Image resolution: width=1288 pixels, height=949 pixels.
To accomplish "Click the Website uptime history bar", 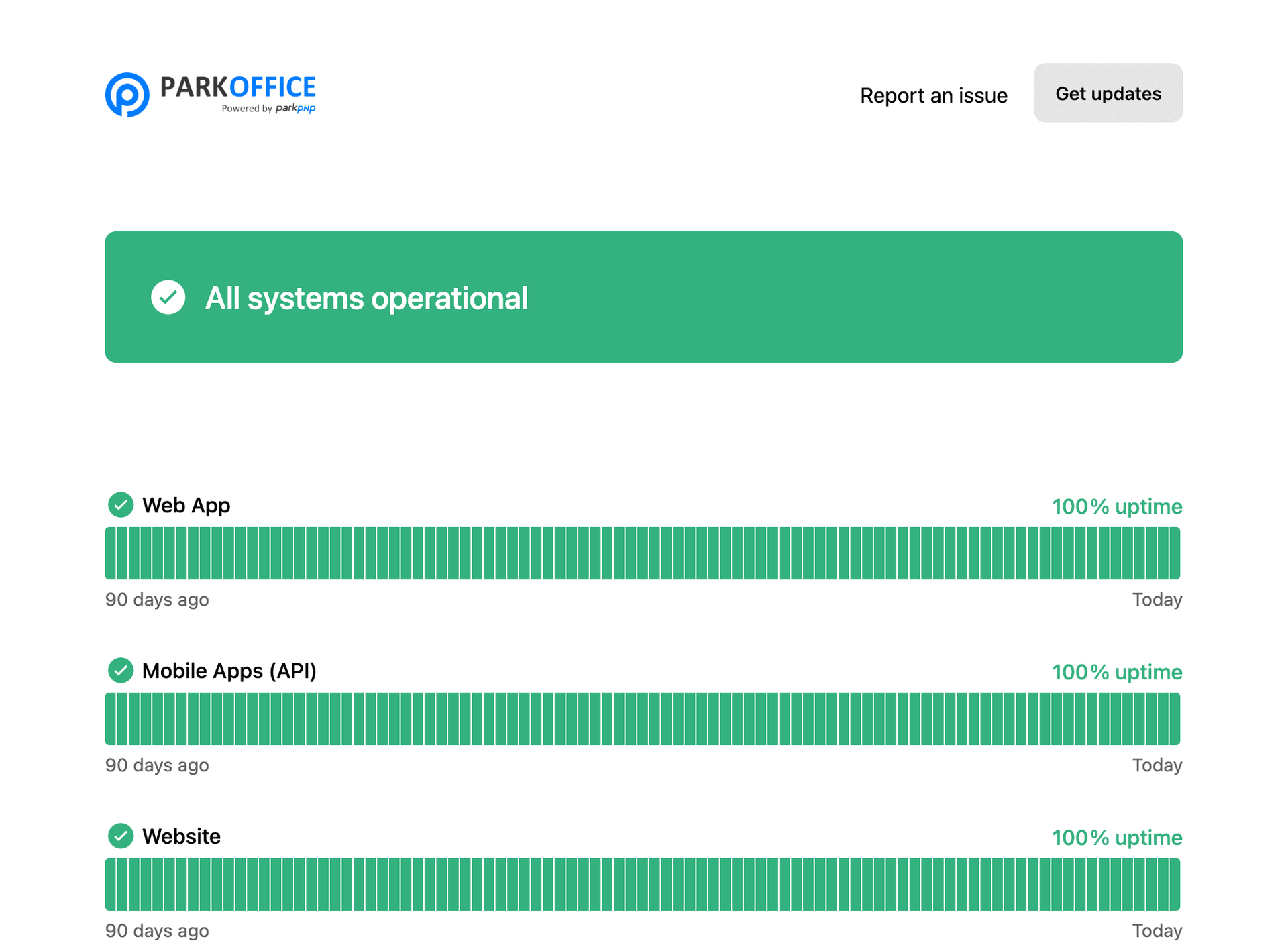I will point(643,885).
